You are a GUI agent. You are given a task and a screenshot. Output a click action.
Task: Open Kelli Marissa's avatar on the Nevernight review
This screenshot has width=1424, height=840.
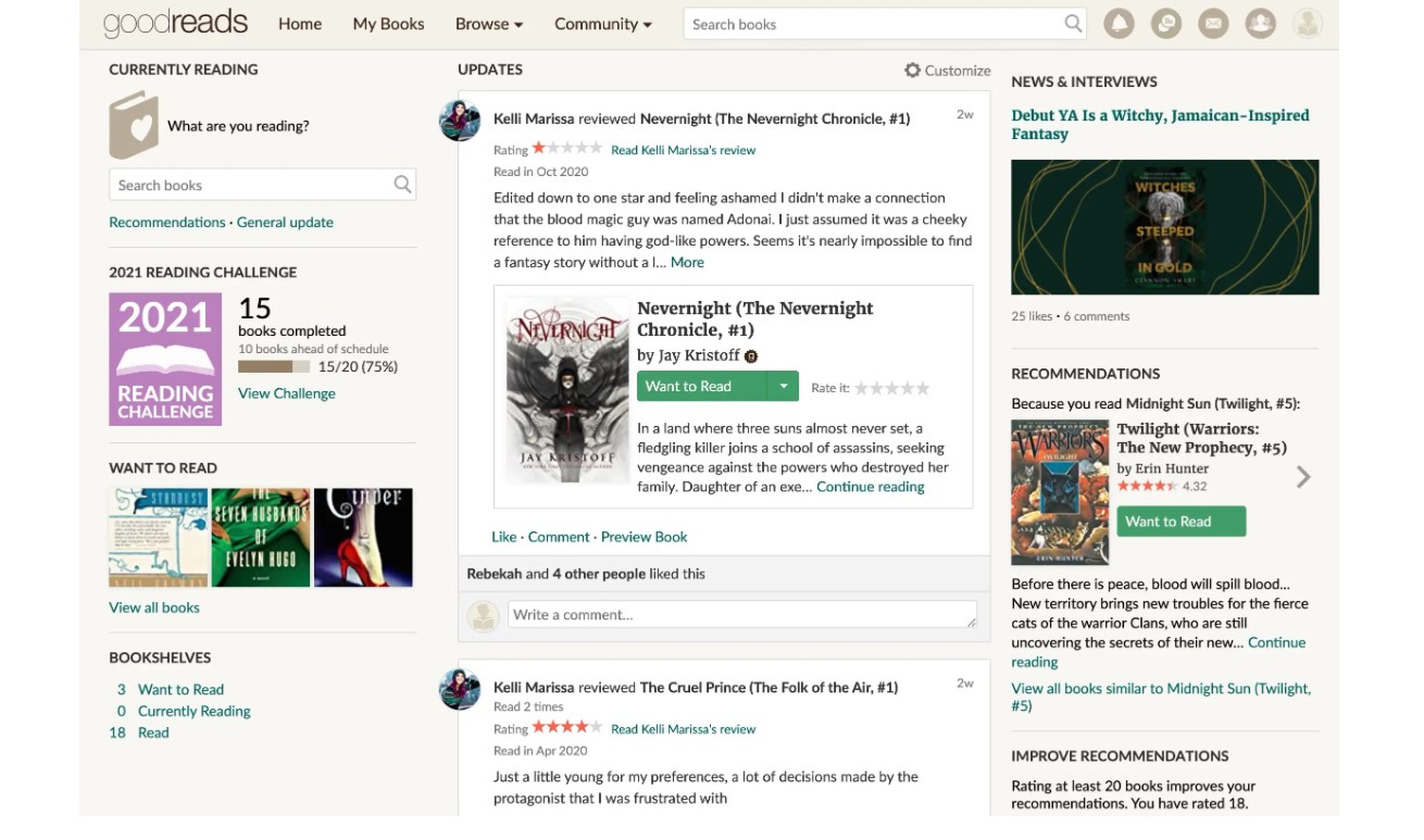pos(459,120)
